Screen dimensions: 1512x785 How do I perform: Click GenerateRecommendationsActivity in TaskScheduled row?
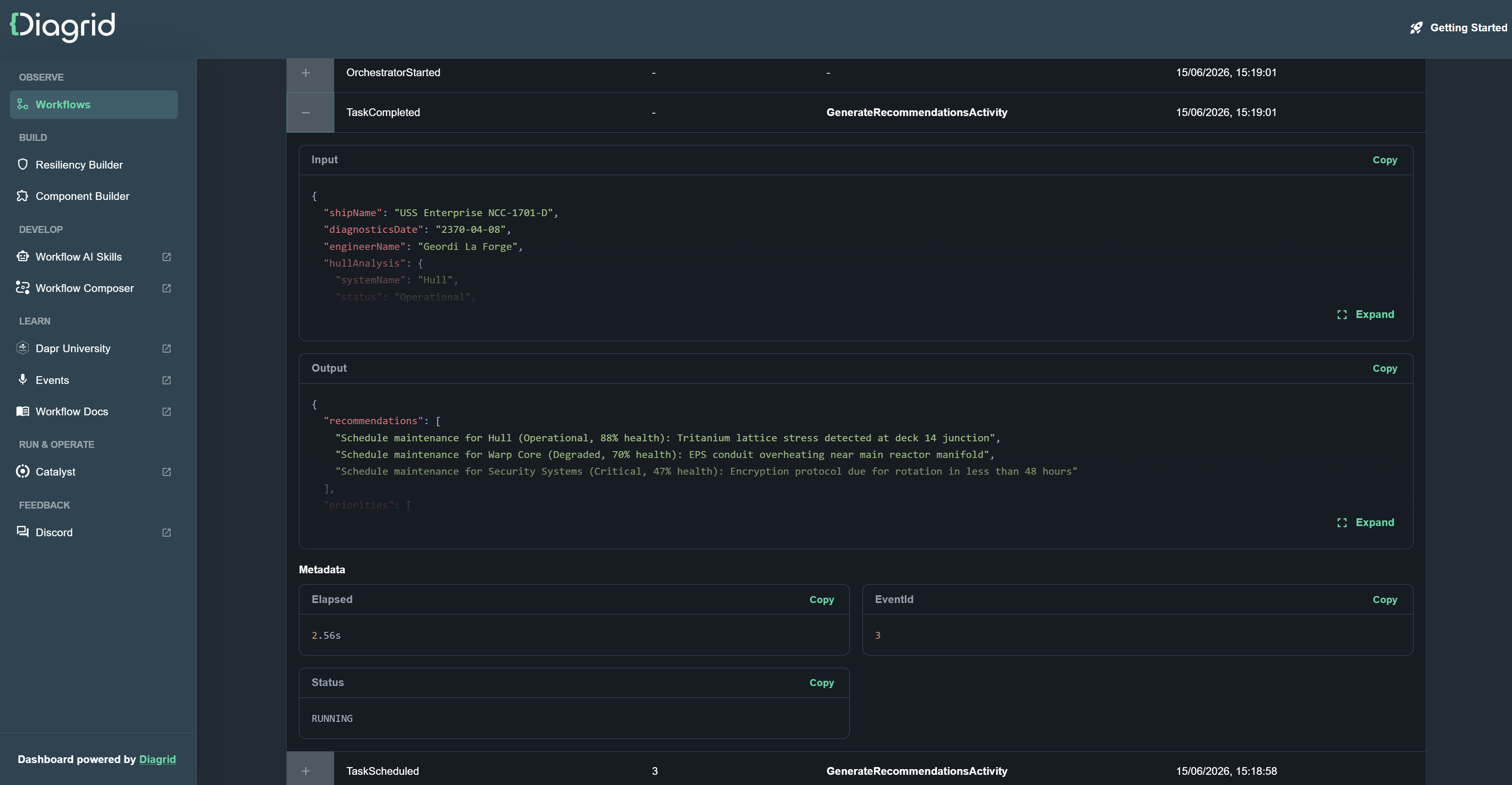917,771
